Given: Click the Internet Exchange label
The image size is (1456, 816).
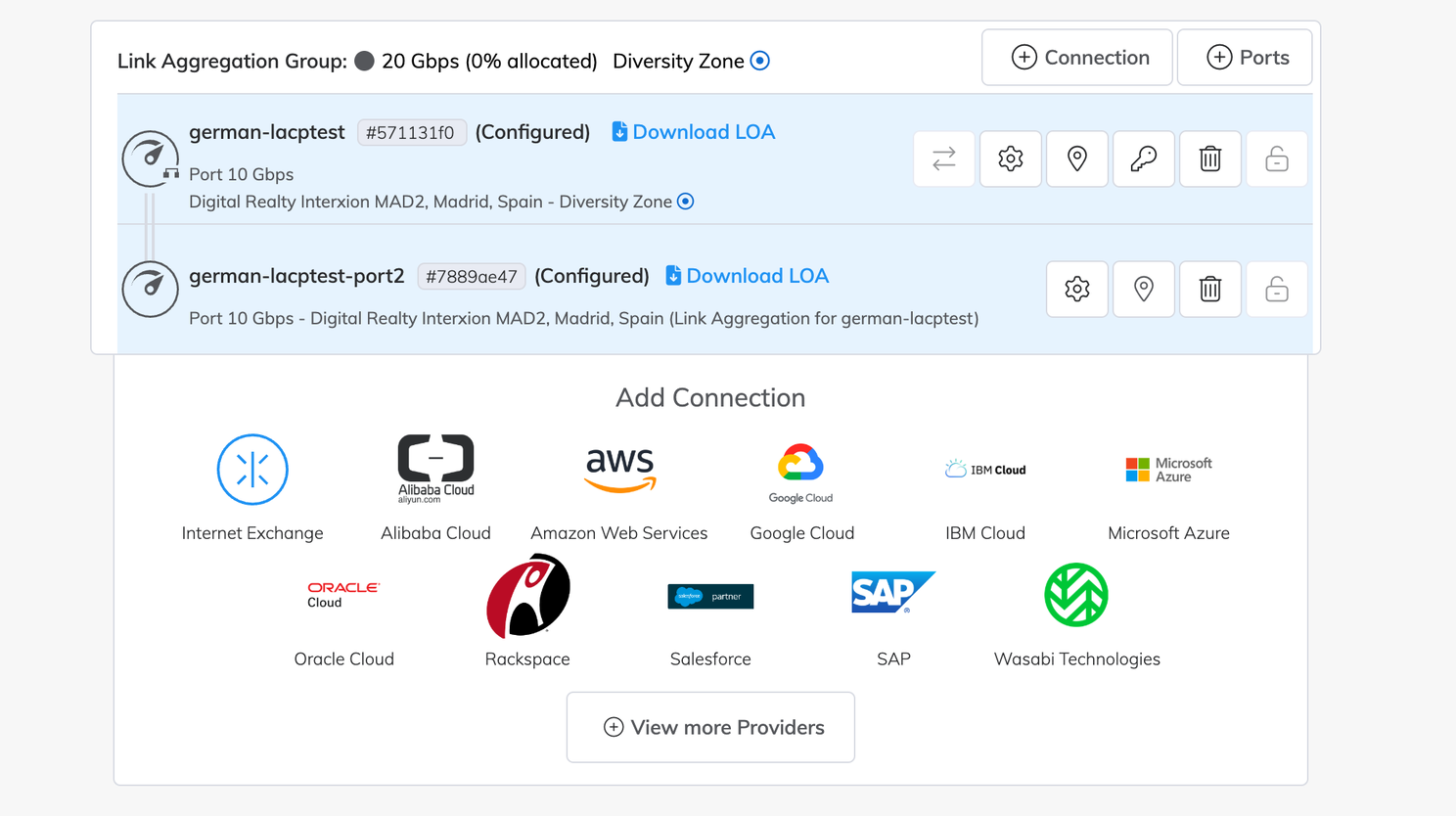Looking at the screenshot, I should click(252, 533).
